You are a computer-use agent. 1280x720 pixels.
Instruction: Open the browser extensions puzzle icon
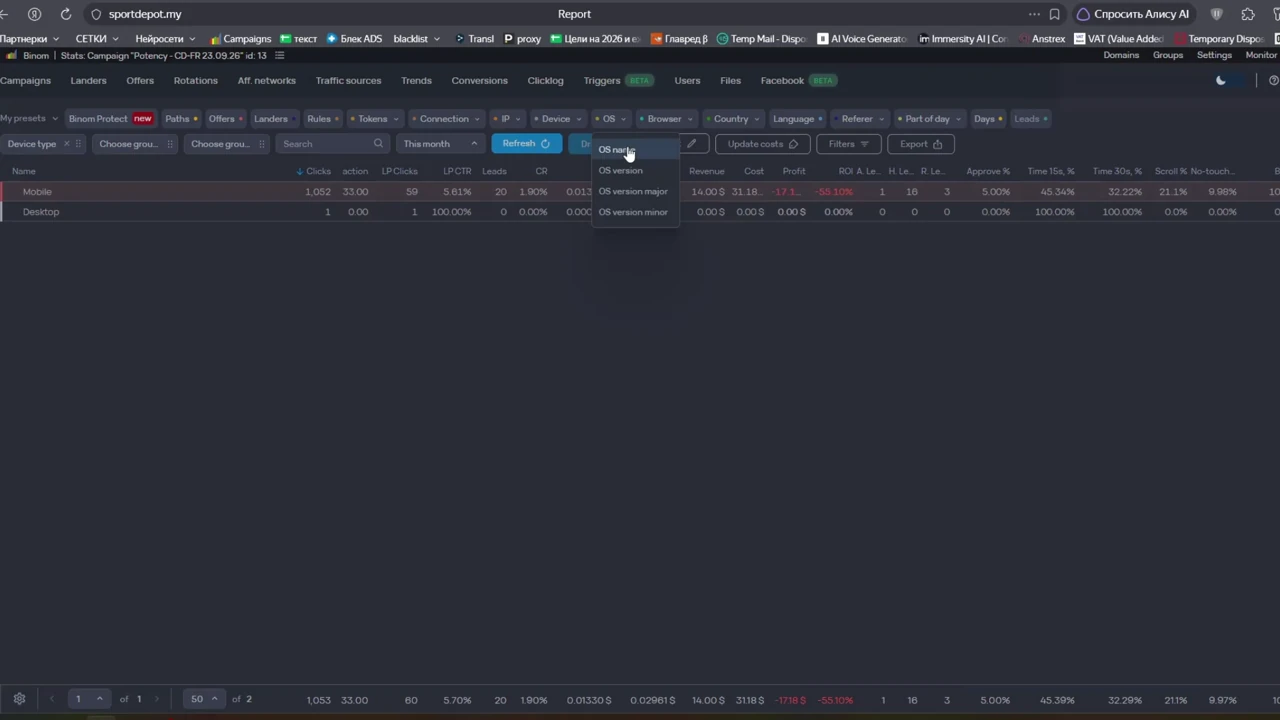point(1248,14)
